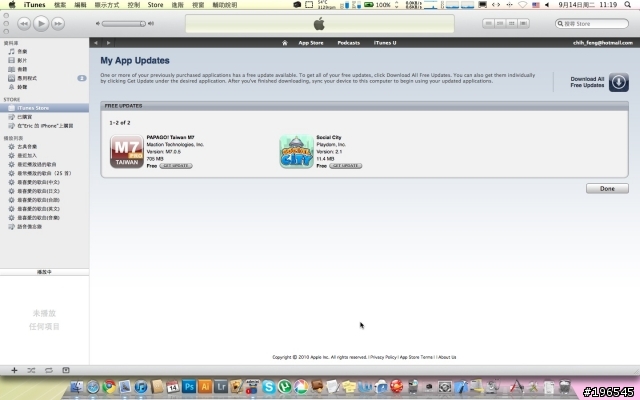Open the iTunes menu in menu bar
This screenshot has width=640, height=400.
coord(34,5)
